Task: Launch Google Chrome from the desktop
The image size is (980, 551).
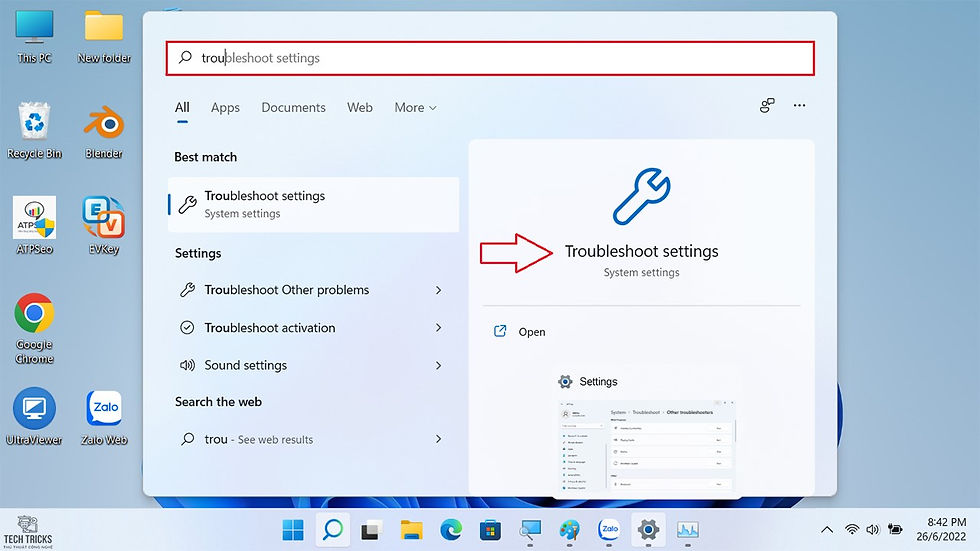Action: coord(34,329)
